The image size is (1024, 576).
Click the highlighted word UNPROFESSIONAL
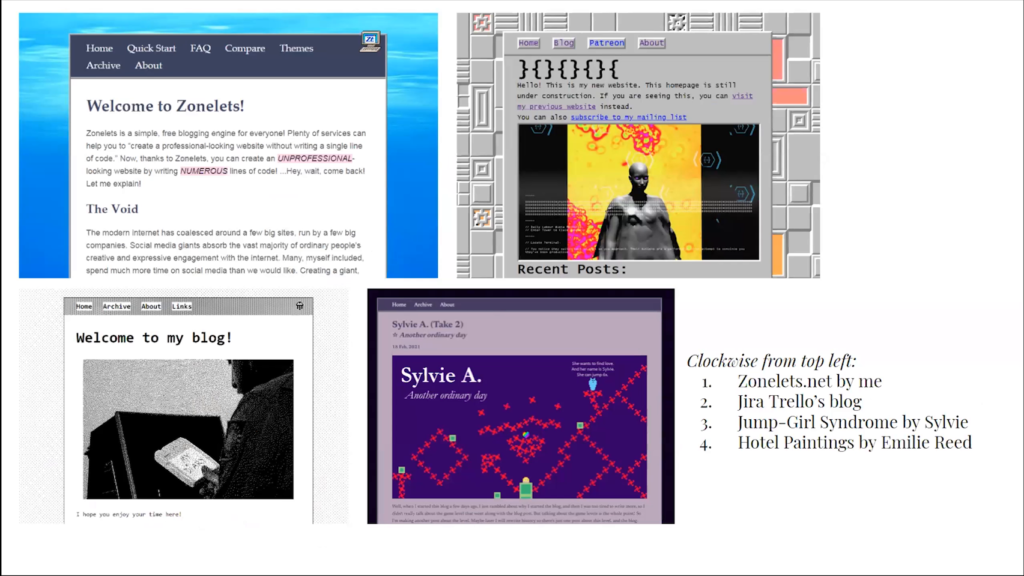click(x=315, y=159)
